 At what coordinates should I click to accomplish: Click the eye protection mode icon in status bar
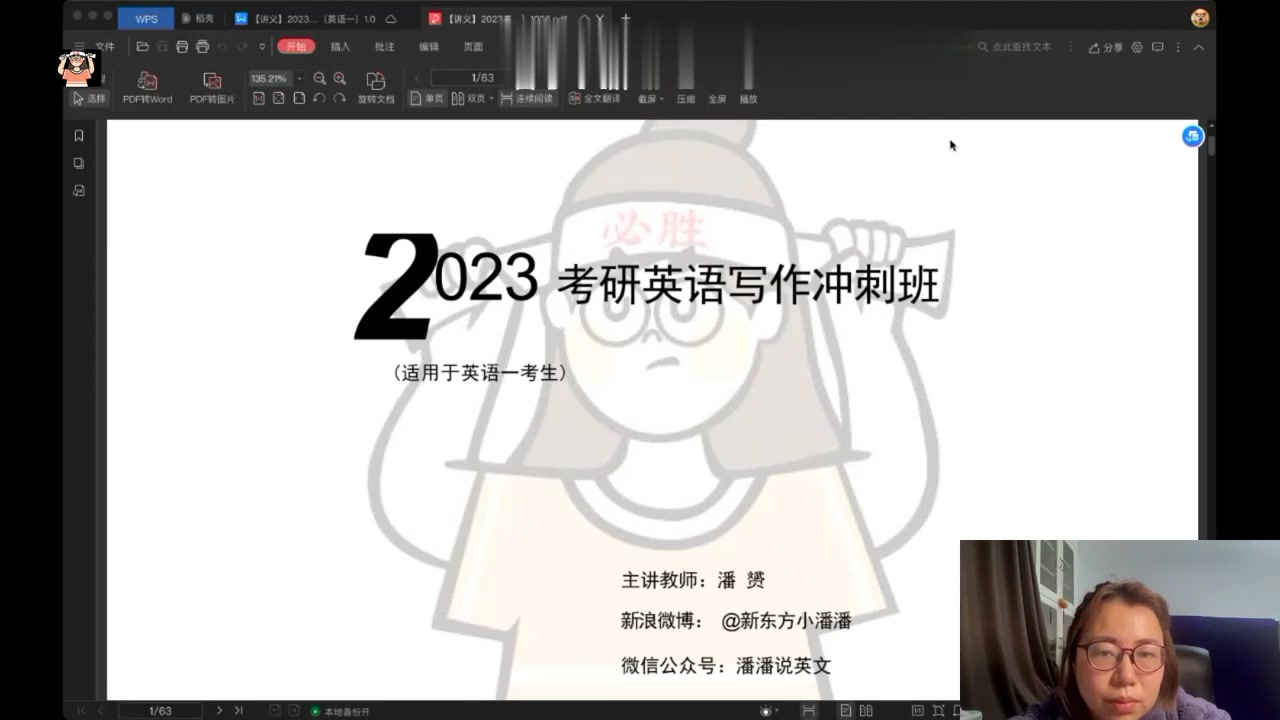tap(767, 711)
